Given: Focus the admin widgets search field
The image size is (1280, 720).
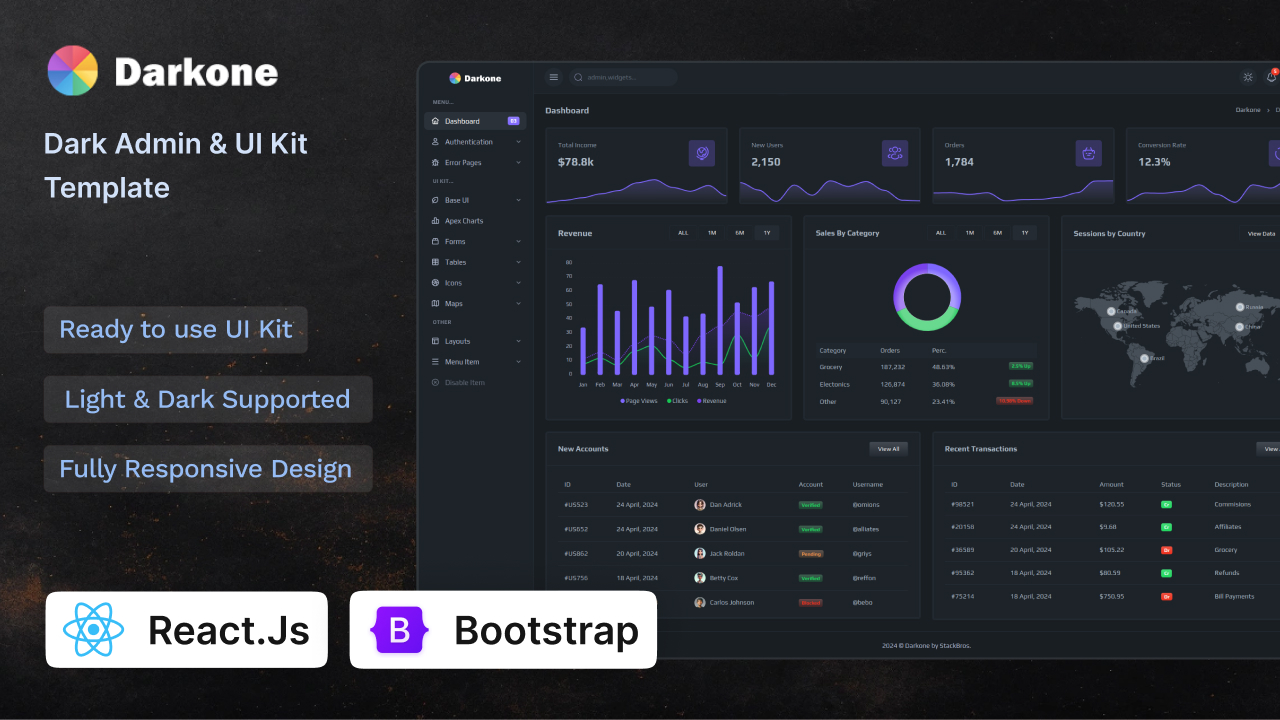Looking at the screenshot, I should pos(623,77).
